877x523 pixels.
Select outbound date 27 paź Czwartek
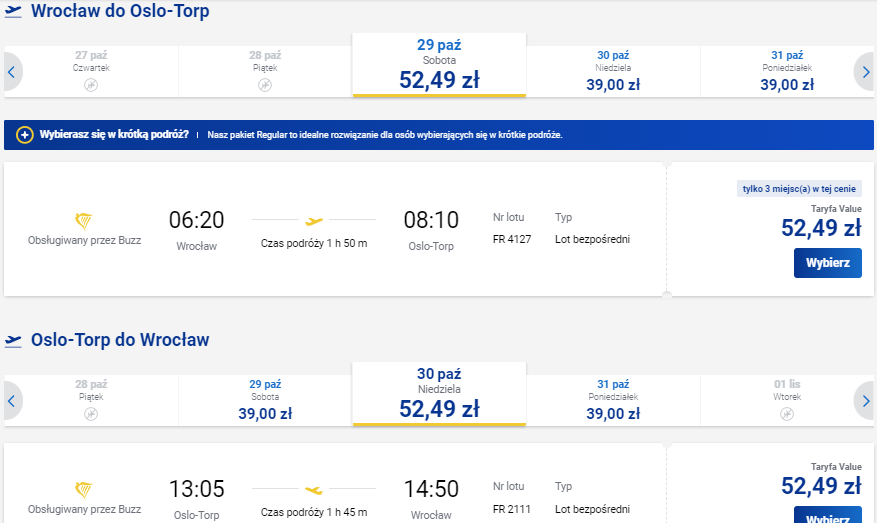(x=91, y=72)
